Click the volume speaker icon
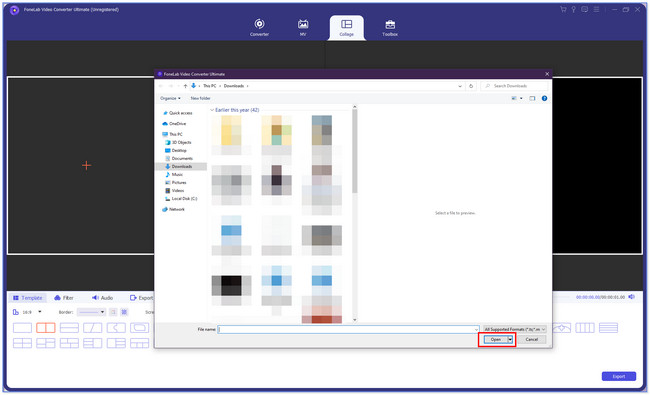 click(x=631, y=297)
